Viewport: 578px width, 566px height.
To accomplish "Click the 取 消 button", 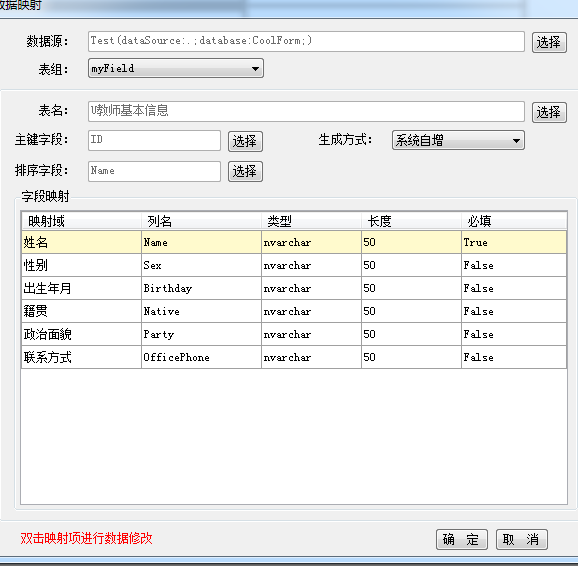I will [522, 539].
